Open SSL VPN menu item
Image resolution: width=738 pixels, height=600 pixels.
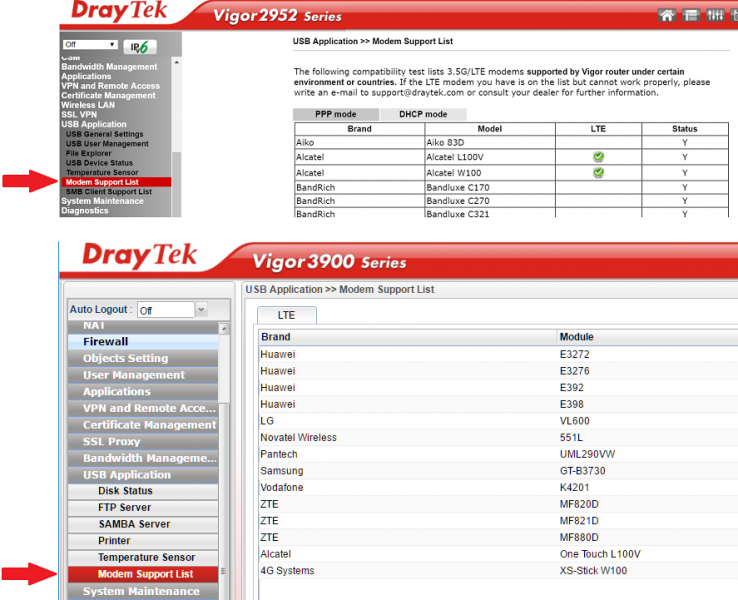[x=79, y=114]
